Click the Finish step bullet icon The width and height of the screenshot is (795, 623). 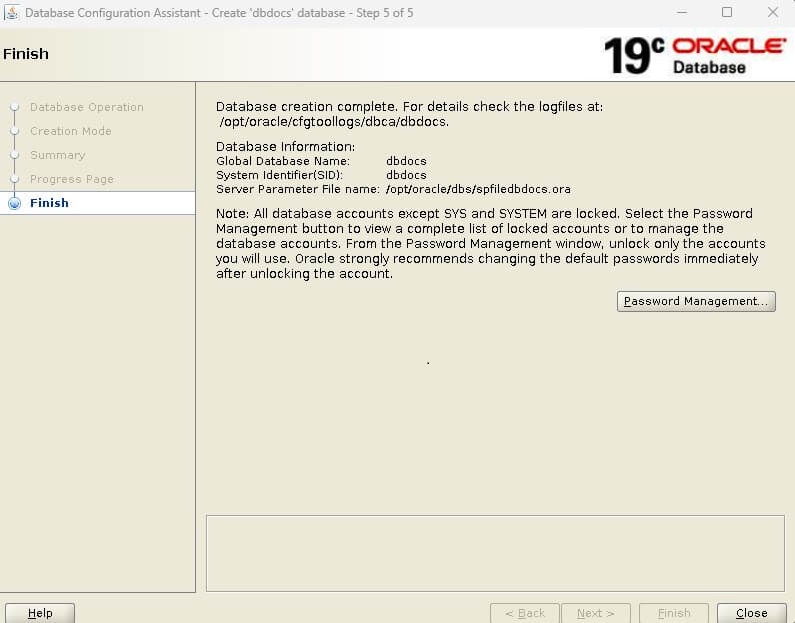coord(15,203)
